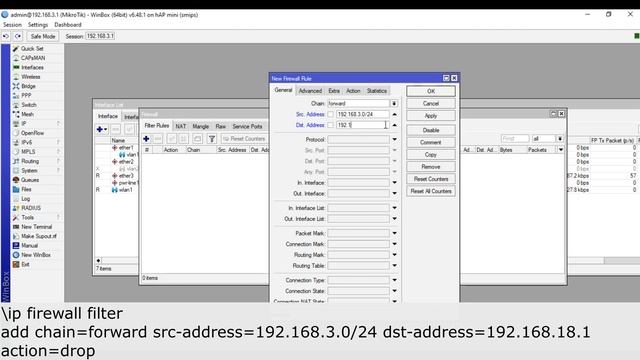Expand MPLS menu in sidebar

[28, 152]
